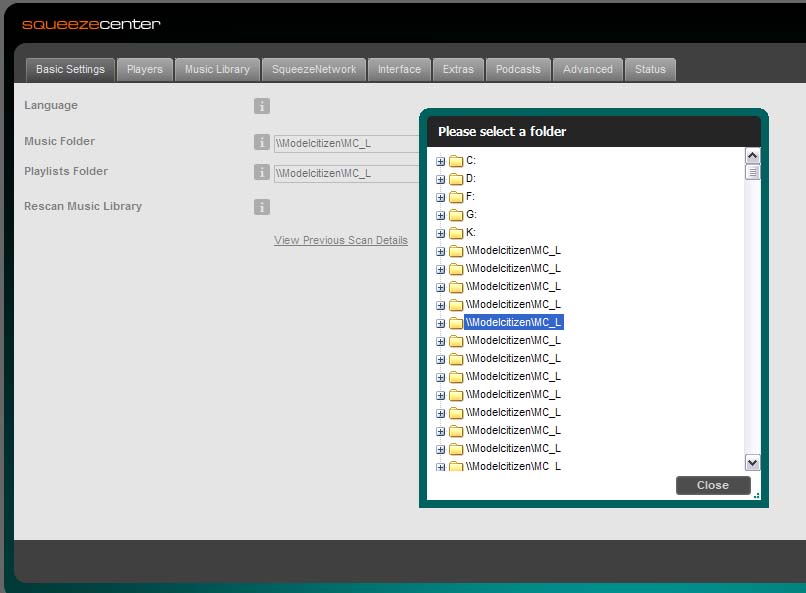The height and width of the screenshot is (593, 806).
Task: Click the info icon next to Language
Action: pyautogui.click(x=262, y=106)
